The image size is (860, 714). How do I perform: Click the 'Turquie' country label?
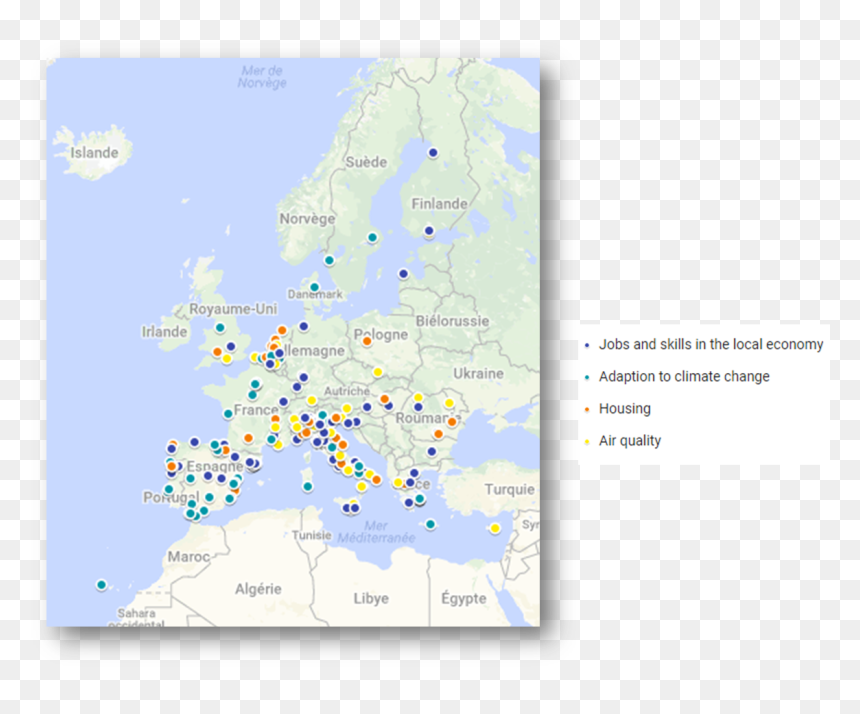coord(510,489)
